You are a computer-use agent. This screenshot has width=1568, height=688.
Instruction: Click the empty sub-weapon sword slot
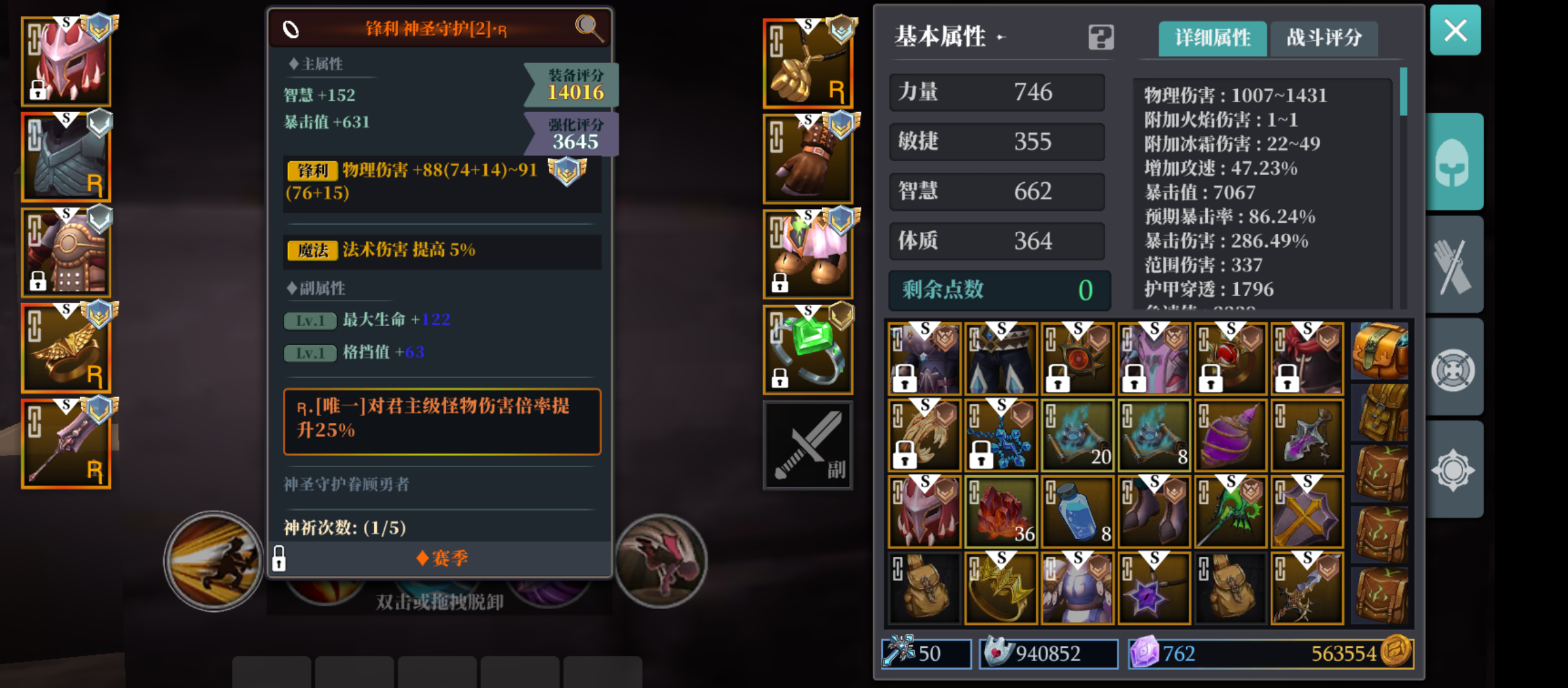click(808, 445)
